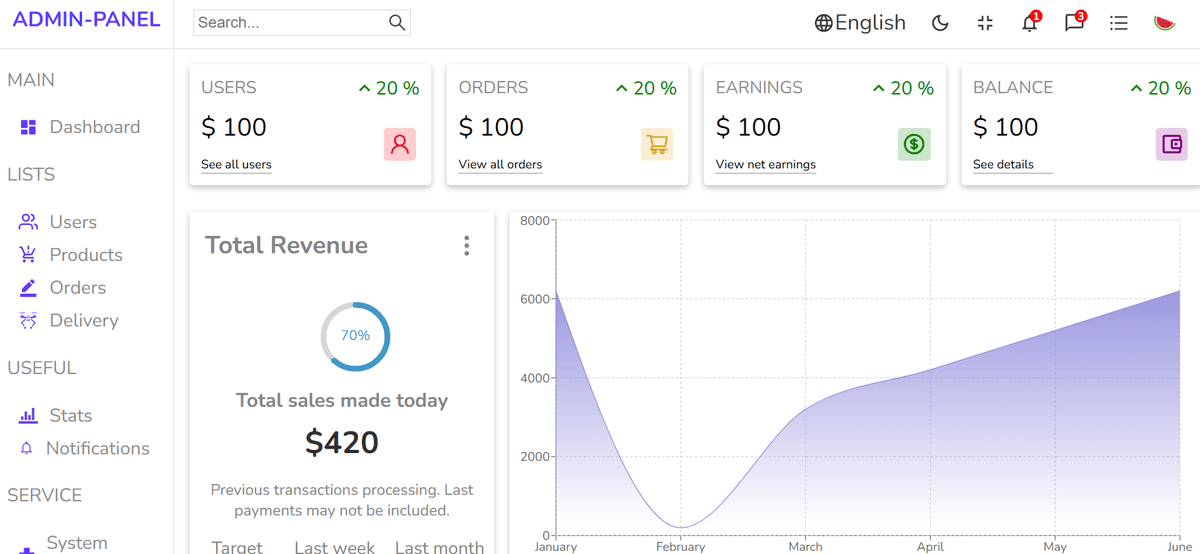
Task: Click the watermelon profile avatar
Action: 1164,23
